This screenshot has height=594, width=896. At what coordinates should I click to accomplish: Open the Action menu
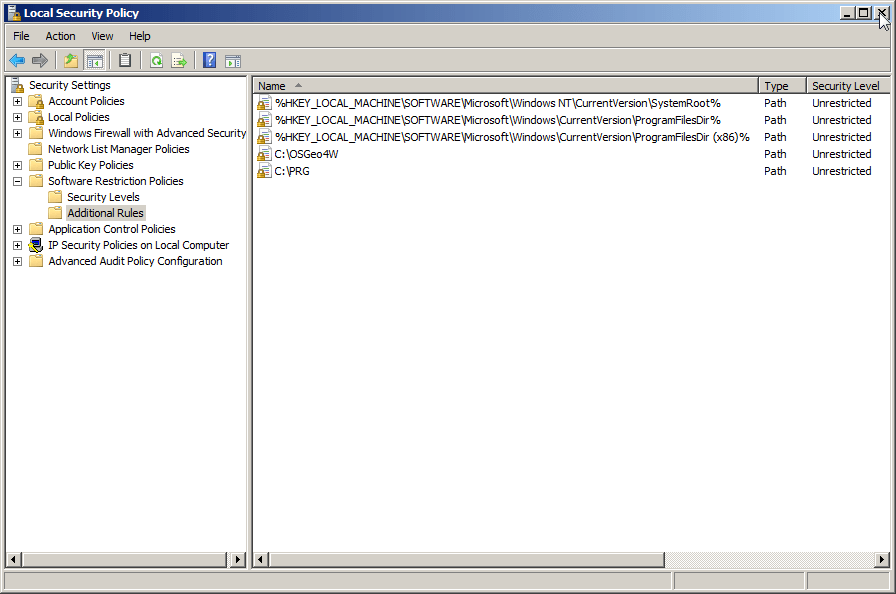click(x=60, y=36)
